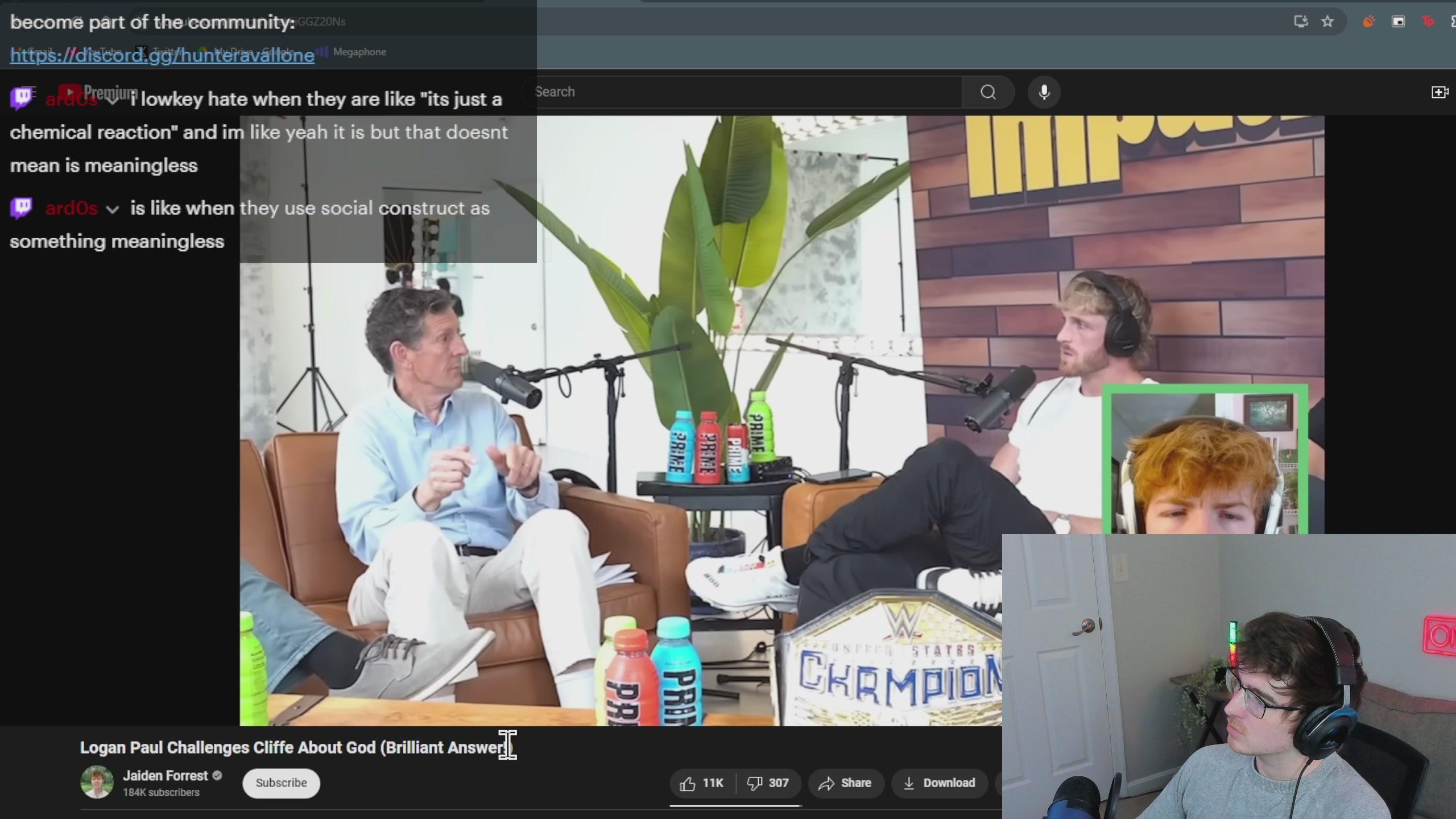Image resolution: width=1456 pixels, height=819 pixels.
Task: Click the verified badge next to Jaiden Forrest
Action: coord(217,776)
